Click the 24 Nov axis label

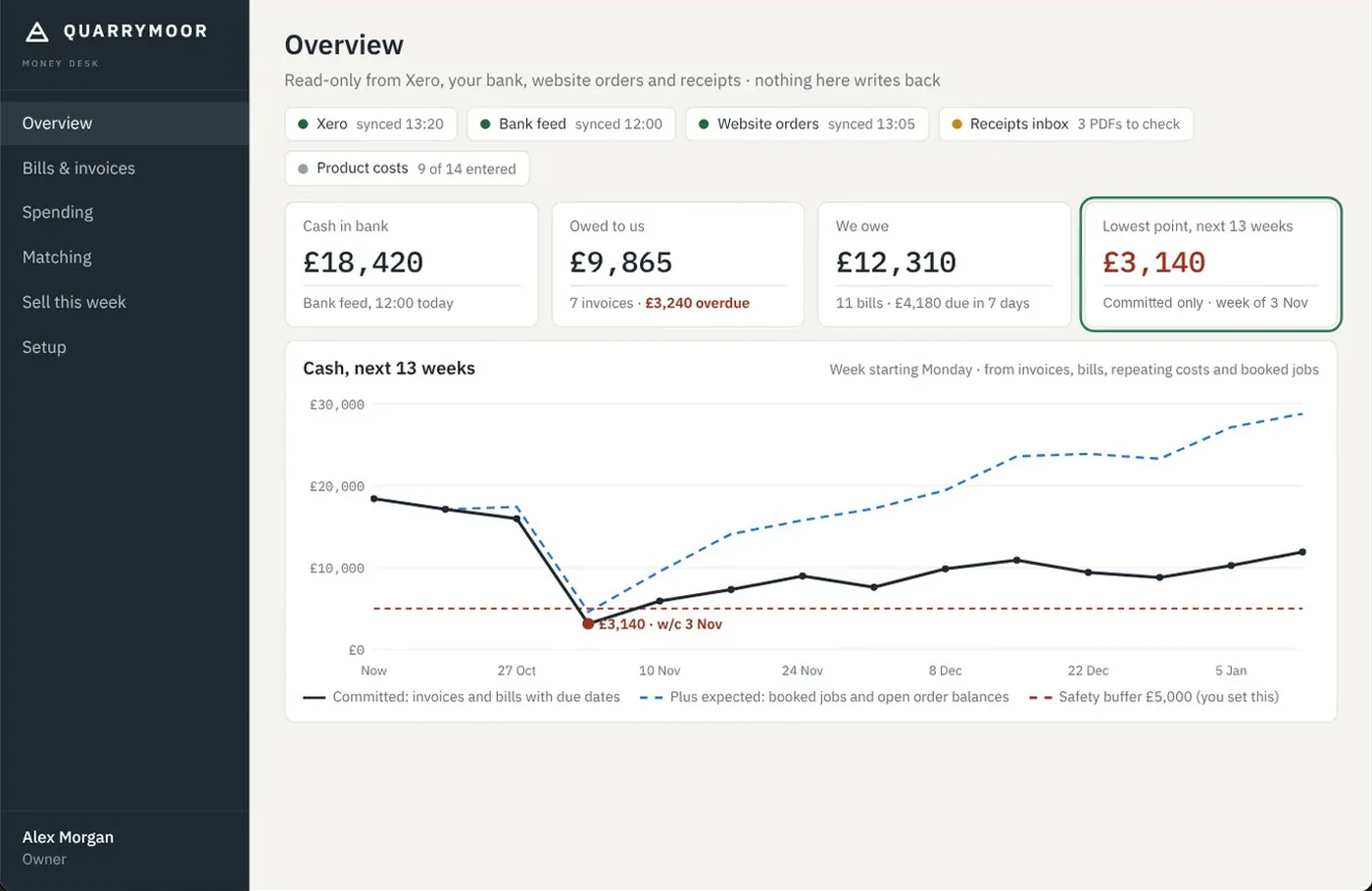tap(803, 670)
